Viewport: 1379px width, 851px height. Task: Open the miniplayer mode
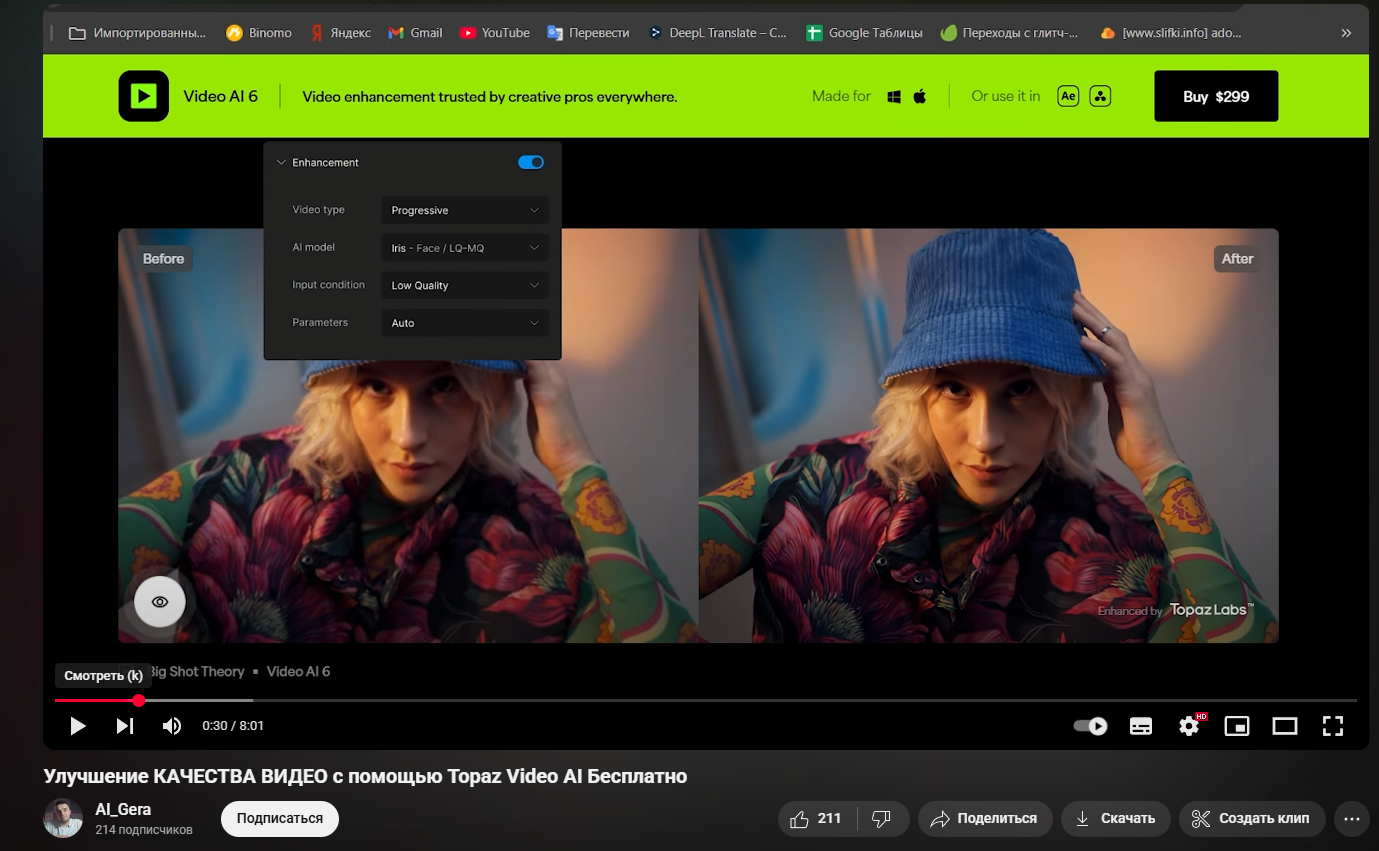point(1237,726)
